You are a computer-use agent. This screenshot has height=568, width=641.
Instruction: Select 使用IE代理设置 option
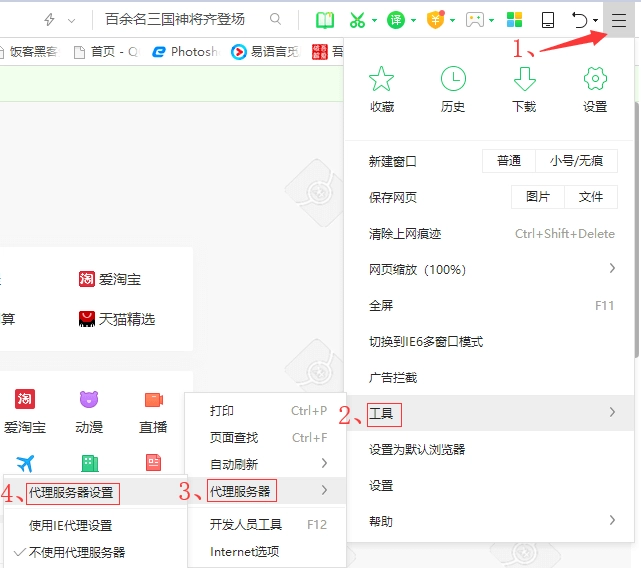[x=70, y=525]
